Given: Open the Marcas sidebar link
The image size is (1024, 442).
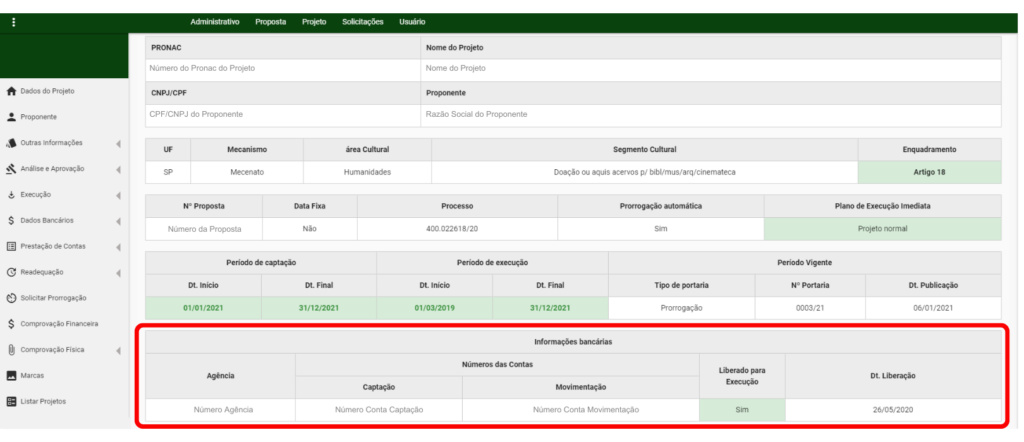Looking at the screenshot, I should [x=32, y=376].
